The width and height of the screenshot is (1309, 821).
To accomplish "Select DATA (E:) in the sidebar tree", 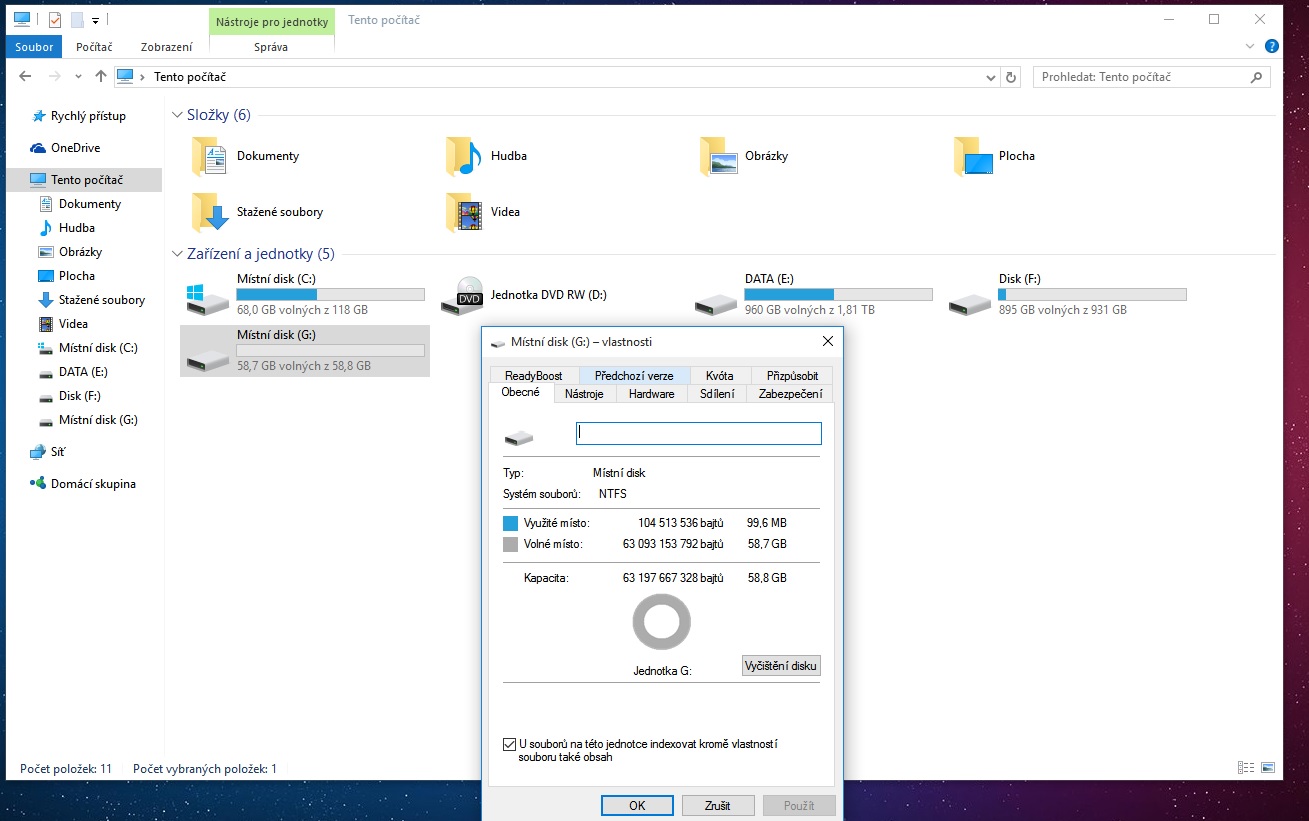I will click(83, 372).
